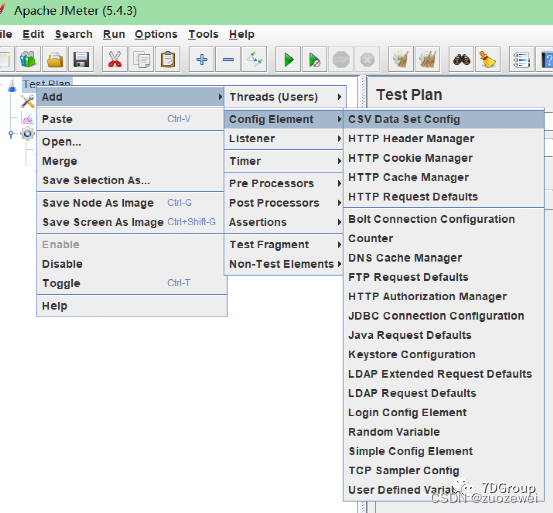Select HTTP Cookie Manager
553x513 pixels.
point(444,158)
